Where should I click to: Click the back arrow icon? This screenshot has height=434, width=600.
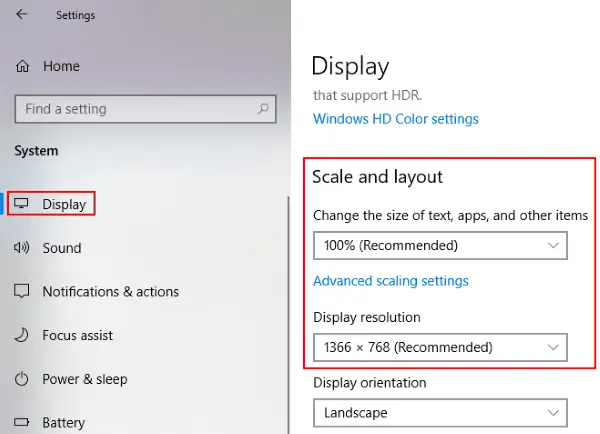(x=21, y=14)
